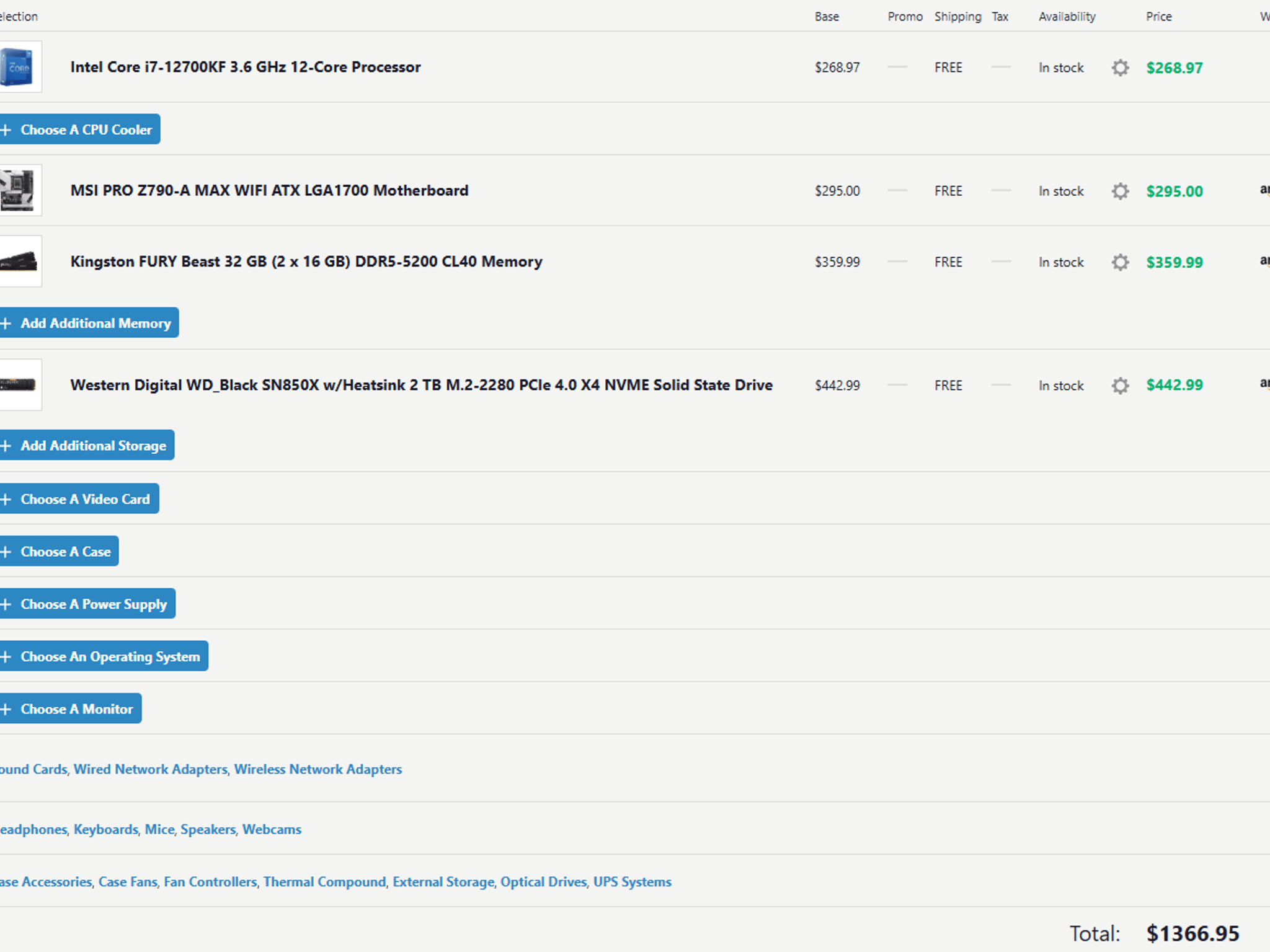
Task: Open settings gear for Intel Core i7-12700KF row
Action: 1120,68
